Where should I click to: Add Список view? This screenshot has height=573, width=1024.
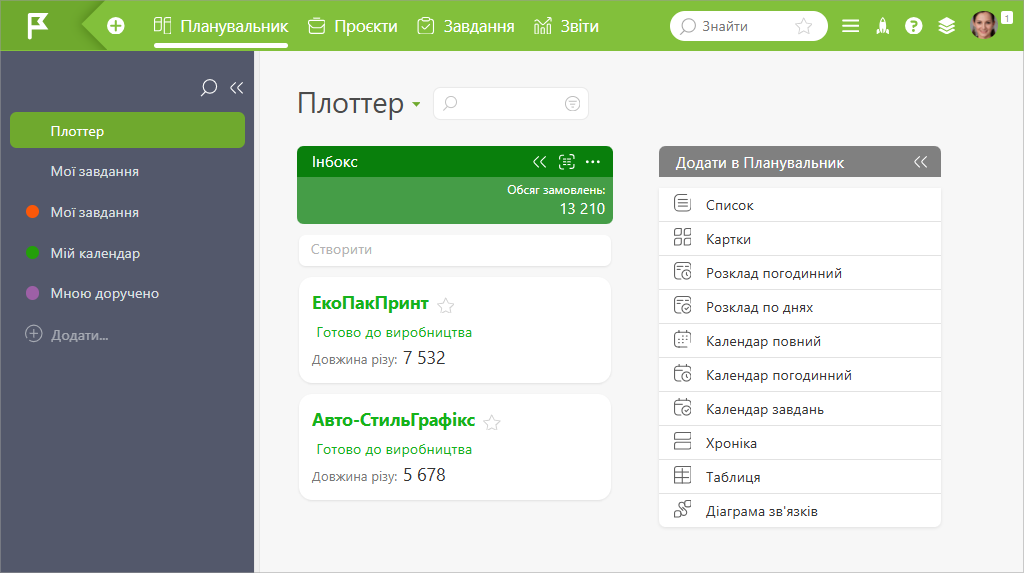click(x=800, y=205)
